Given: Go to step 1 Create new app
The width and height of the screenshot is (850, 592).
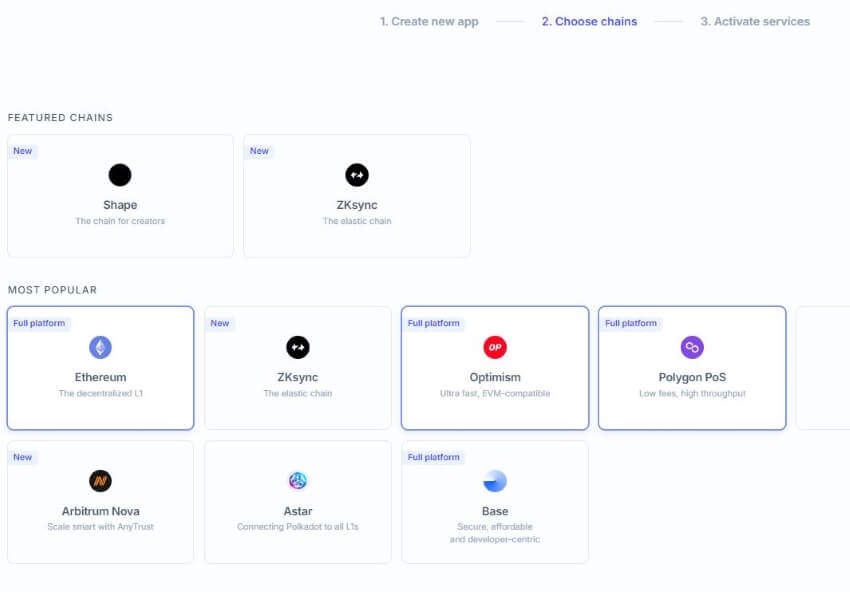Looking at the screenshot, I should (430, 21).
